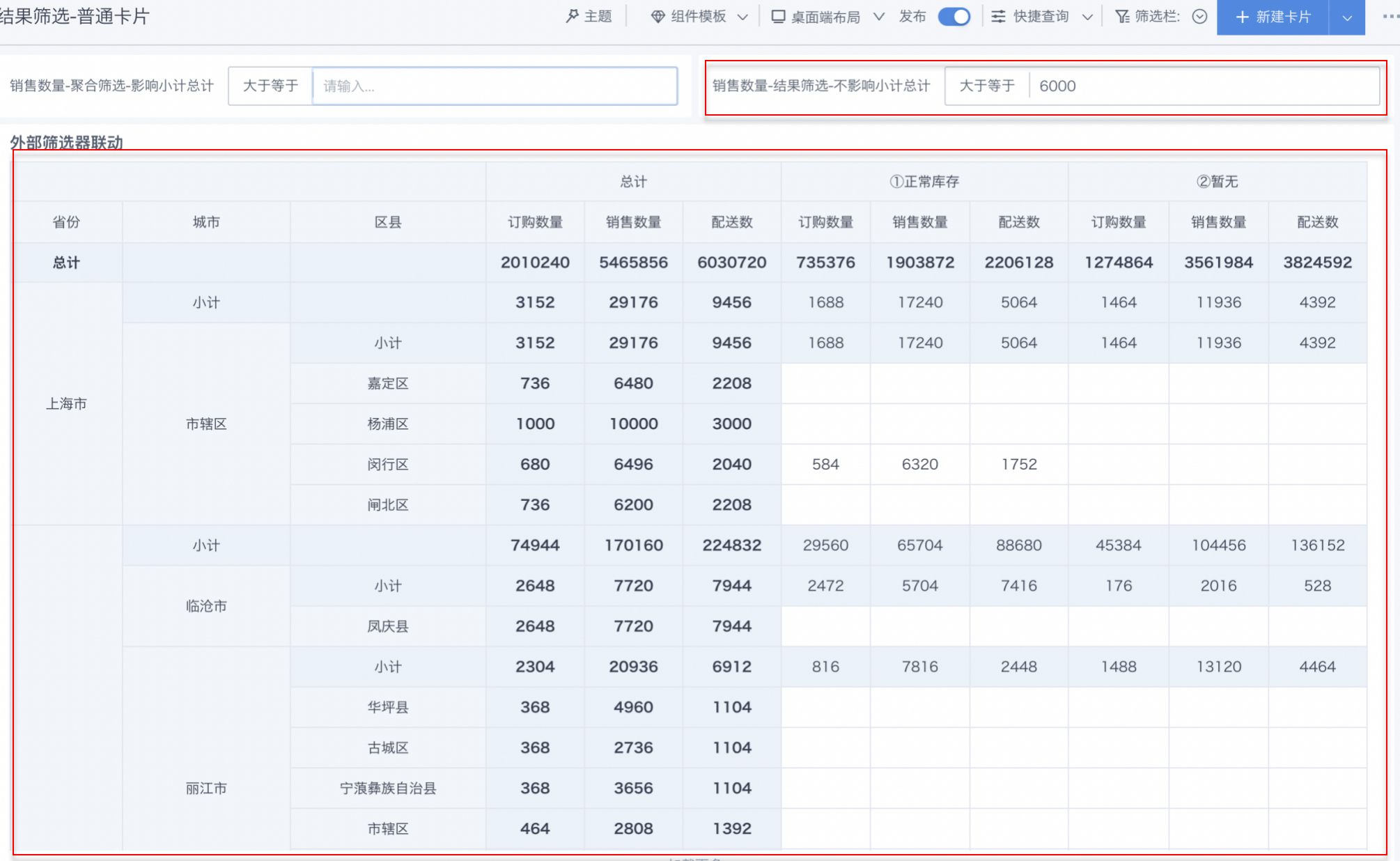Screen dimensions: 1400x861
Task: Click the 主题 pin icon
Action: pos(572,16)
